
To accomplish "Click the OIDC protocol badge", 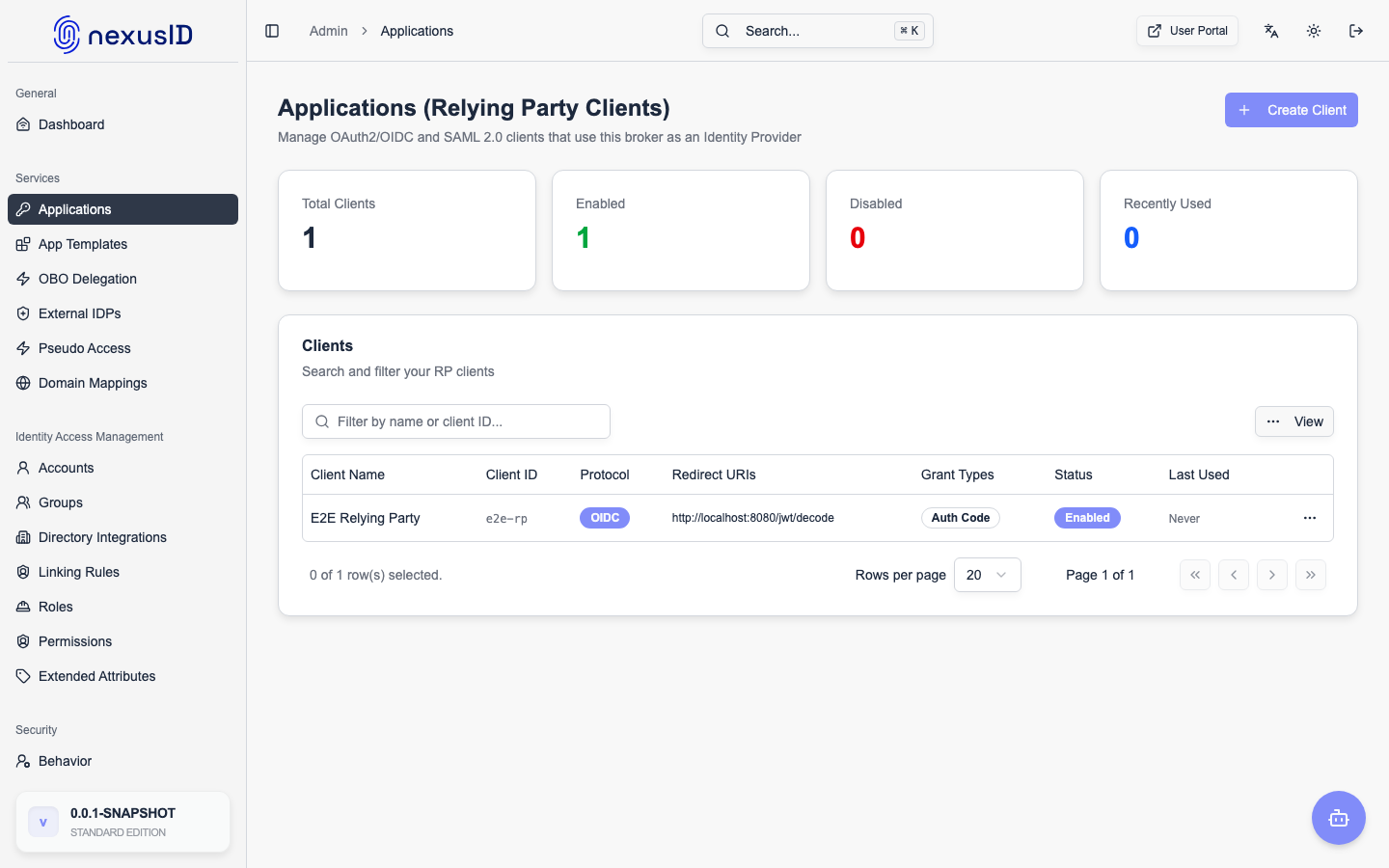I will [605, 518].
